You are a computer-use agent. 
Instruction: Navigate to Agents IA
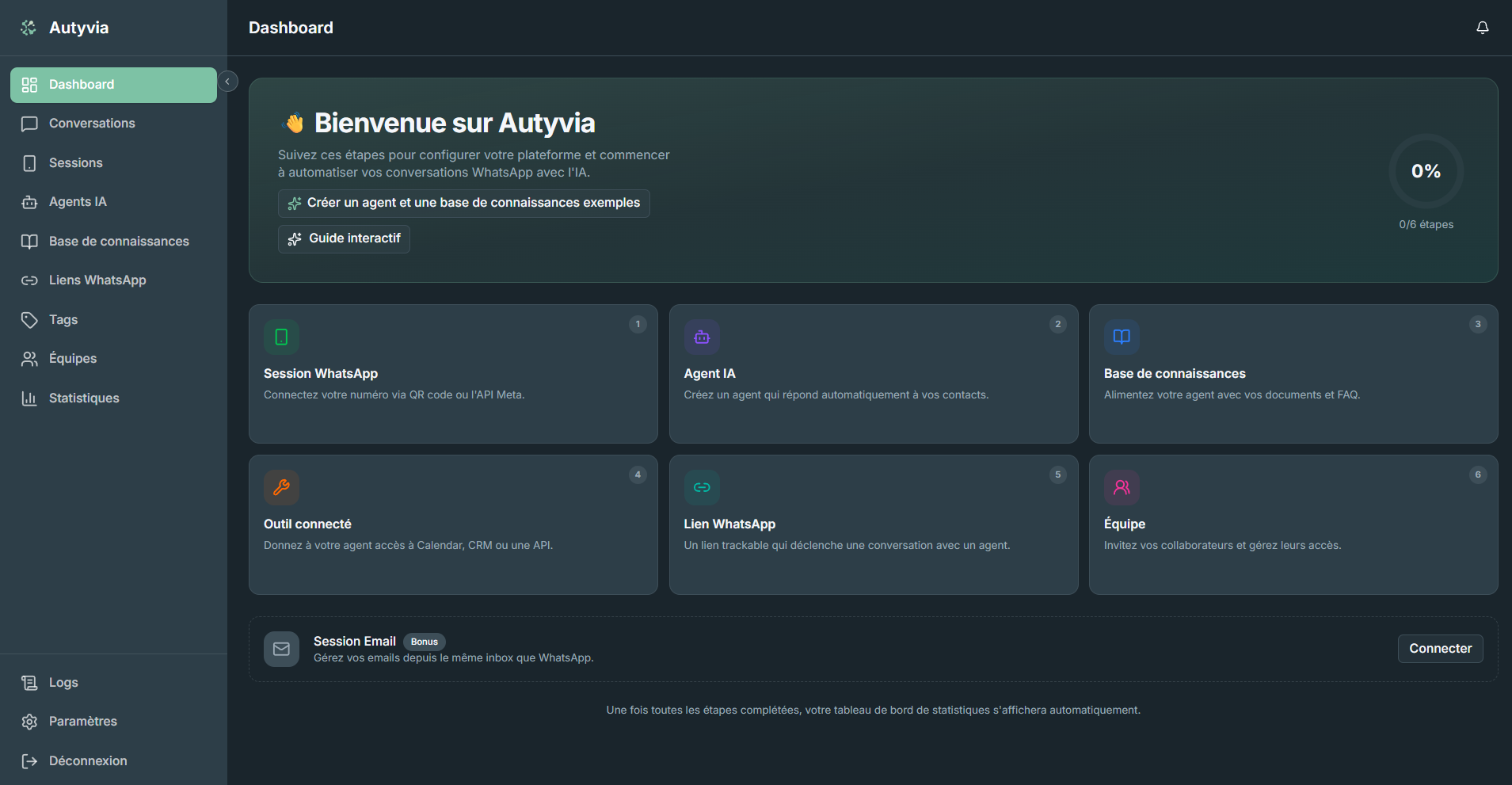[x=113, y=202]
